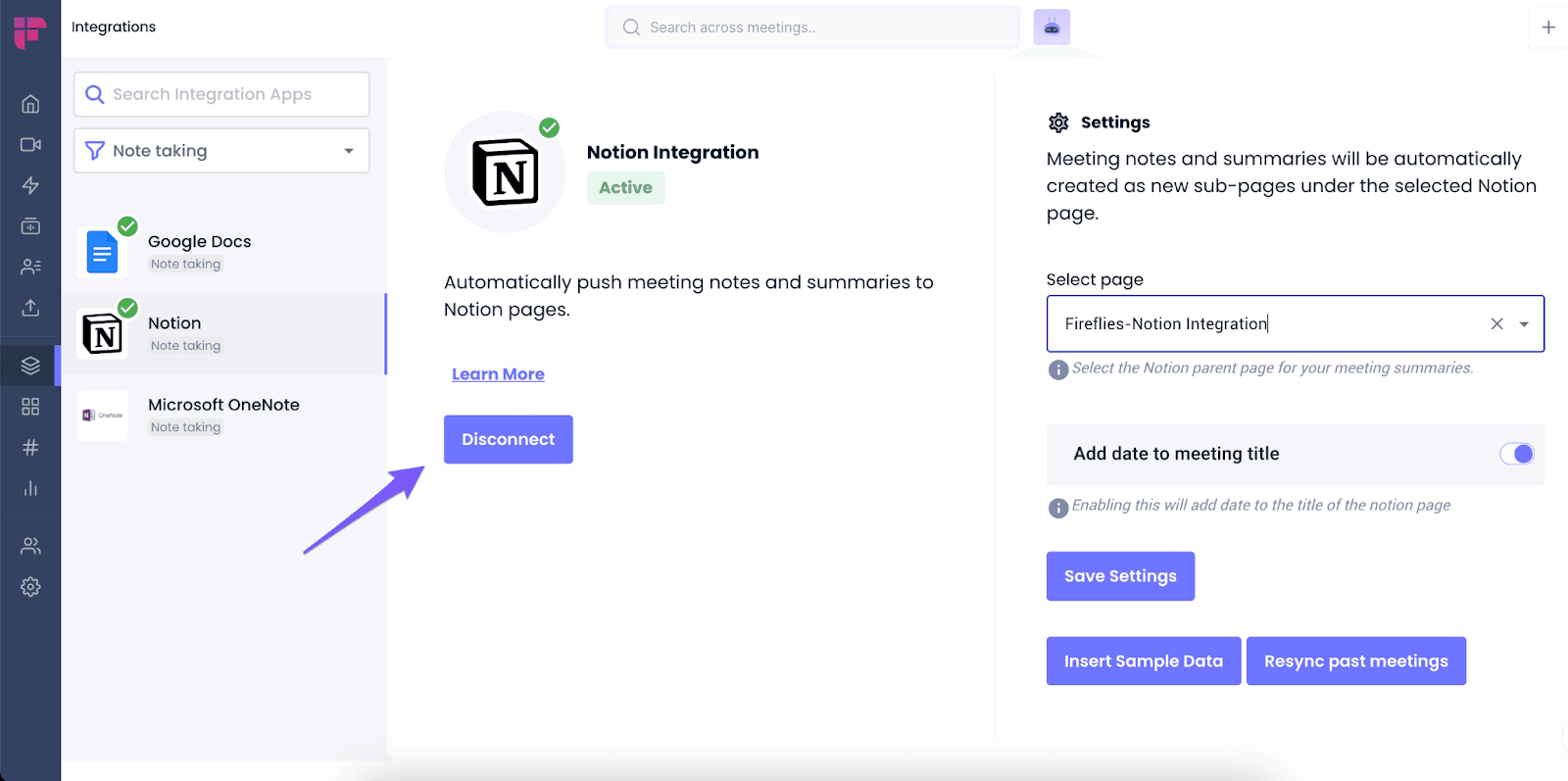The image size is (1568, 781).
Task: Open the Settings gear in sidebar
Action: [30, 587]
